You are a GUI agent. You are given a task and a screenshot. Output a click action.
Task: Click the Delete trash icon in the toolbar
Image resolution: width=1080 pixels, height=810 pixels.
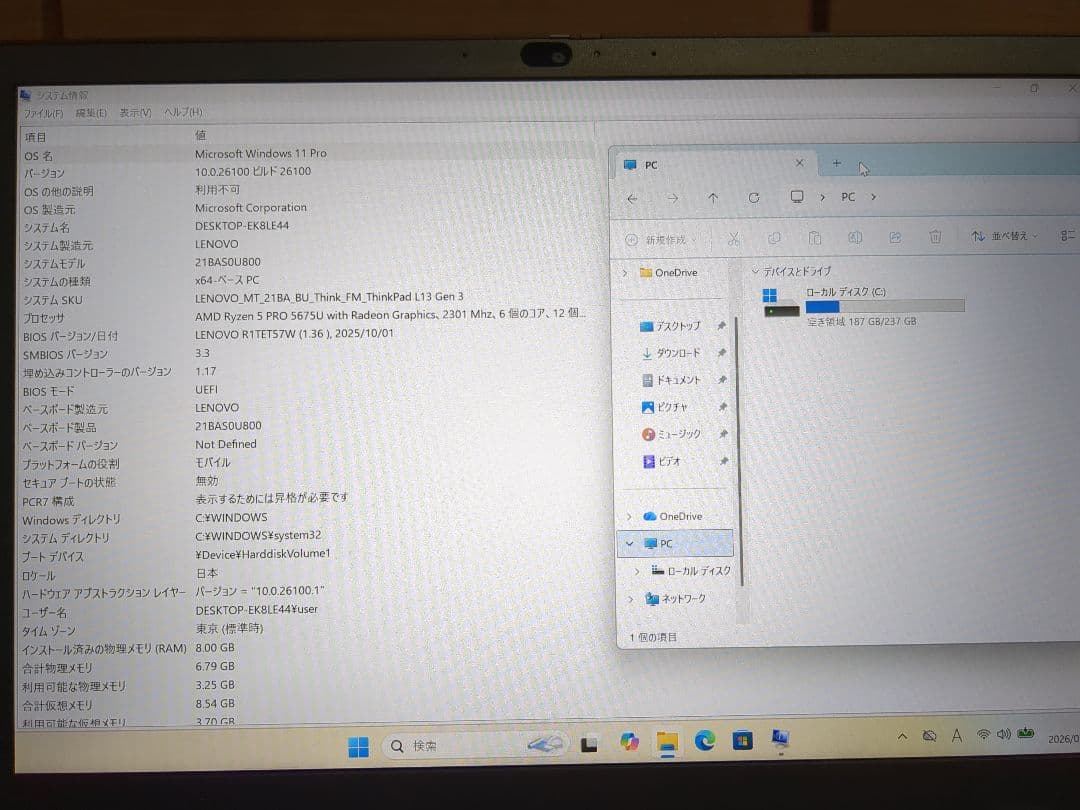tap(935, 238)
